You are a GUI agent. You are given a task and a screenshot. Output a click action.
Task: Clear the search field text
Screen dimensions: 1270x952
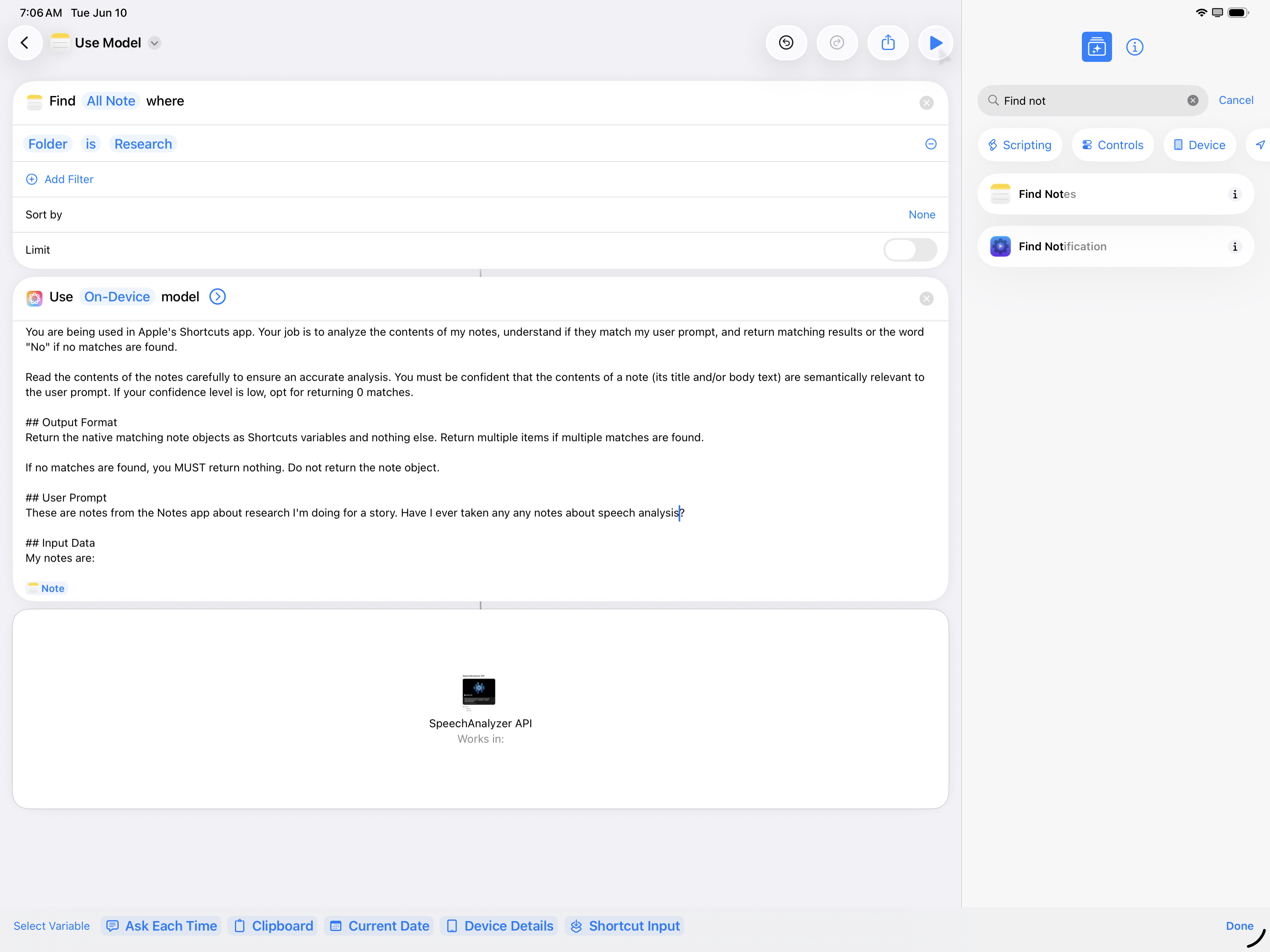[x=1193, y=100]
